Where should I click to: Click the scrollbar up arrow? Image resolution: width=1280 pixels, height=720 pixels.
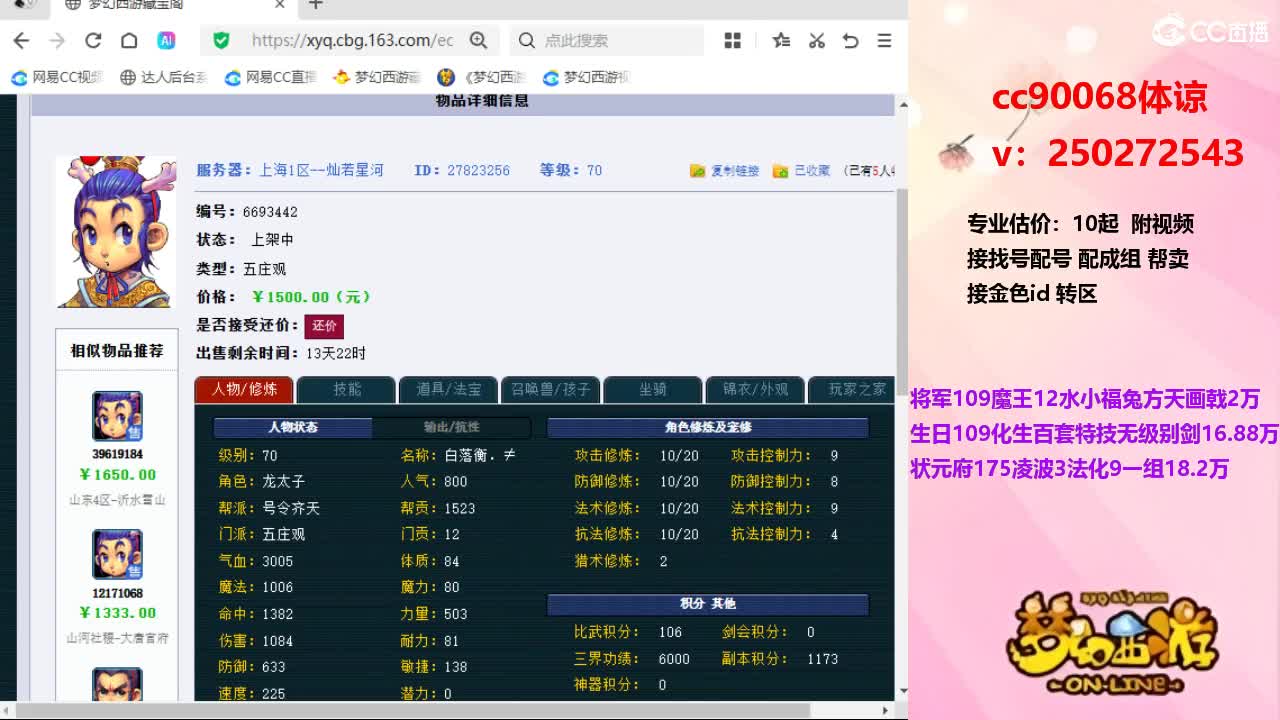pos(903,103)
